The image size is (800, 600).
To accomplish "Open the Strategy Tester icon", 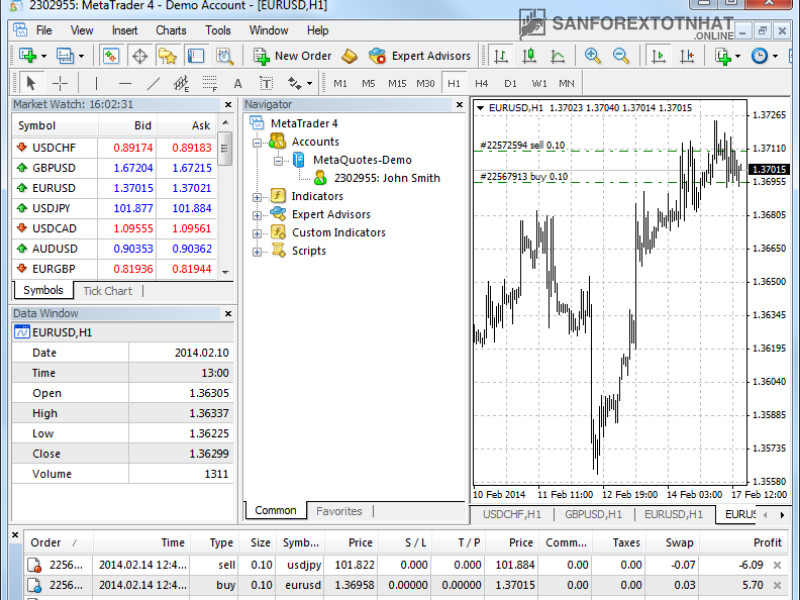I will click(224, 56).
